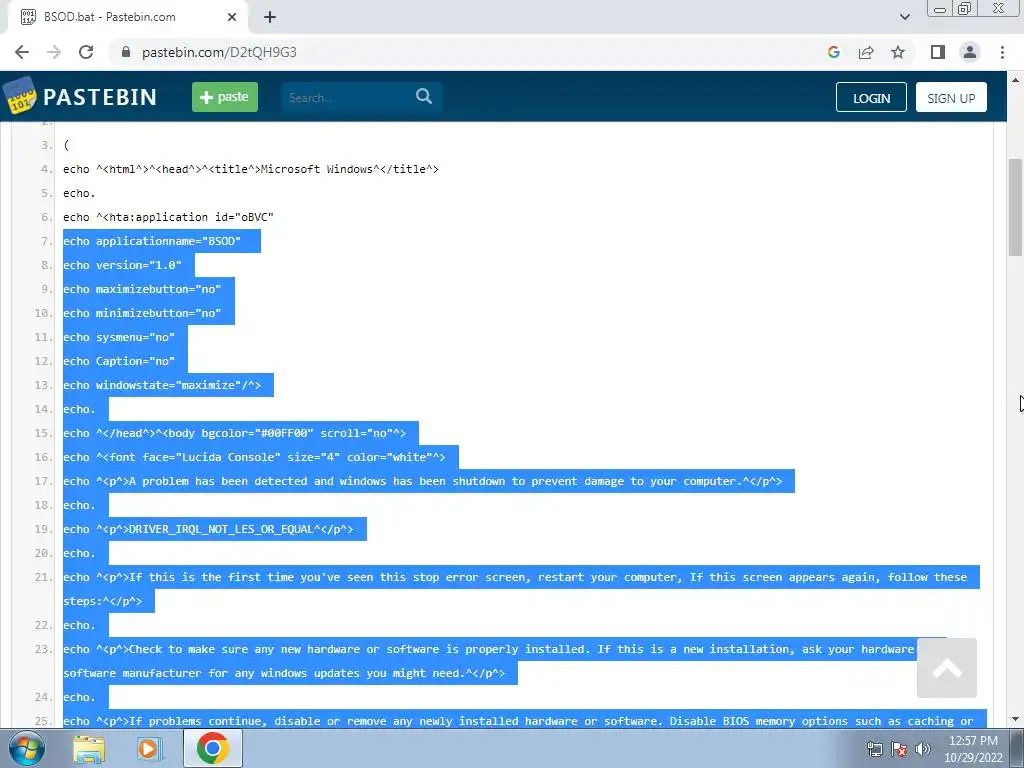Click the minimizebutton="no" line

point(142,313)
